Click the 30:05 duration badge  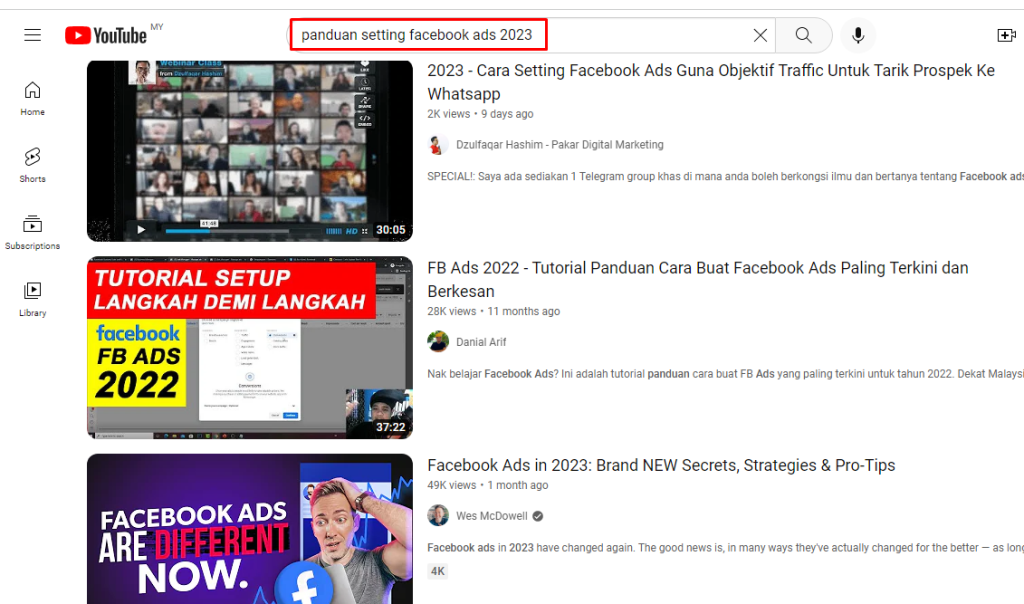click(391, 230)
